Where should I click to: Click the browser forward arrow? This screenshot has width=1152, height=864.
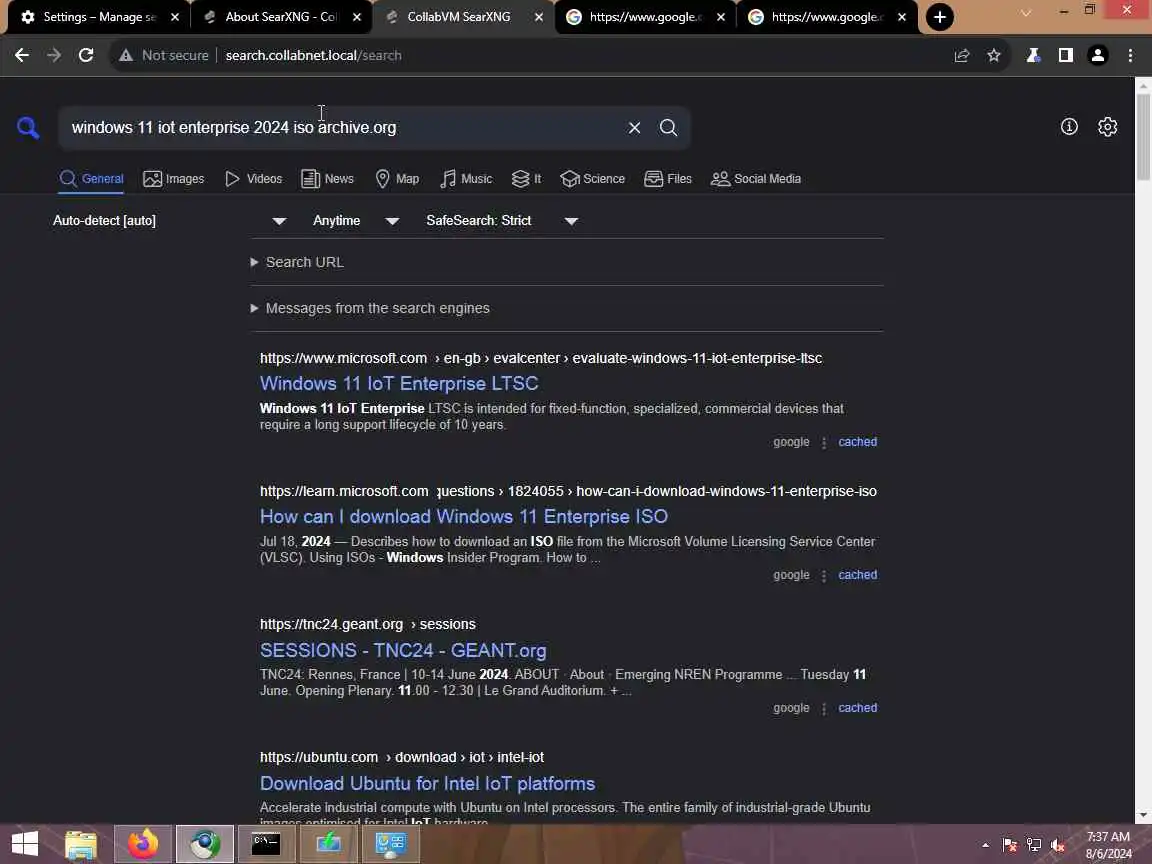click(x=54, y=55)
